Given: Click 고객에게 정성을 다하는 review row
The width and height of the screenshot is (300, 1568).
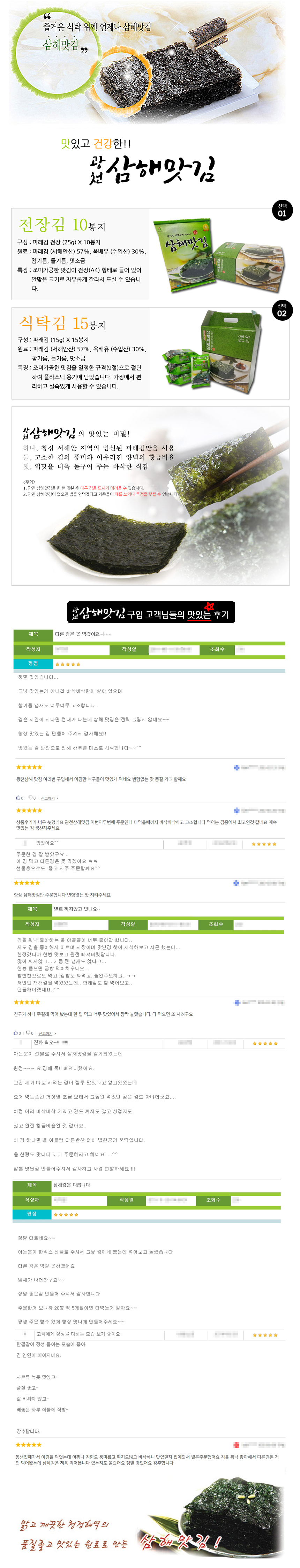Looking at the screenshot, I should tap(78, 1334).
